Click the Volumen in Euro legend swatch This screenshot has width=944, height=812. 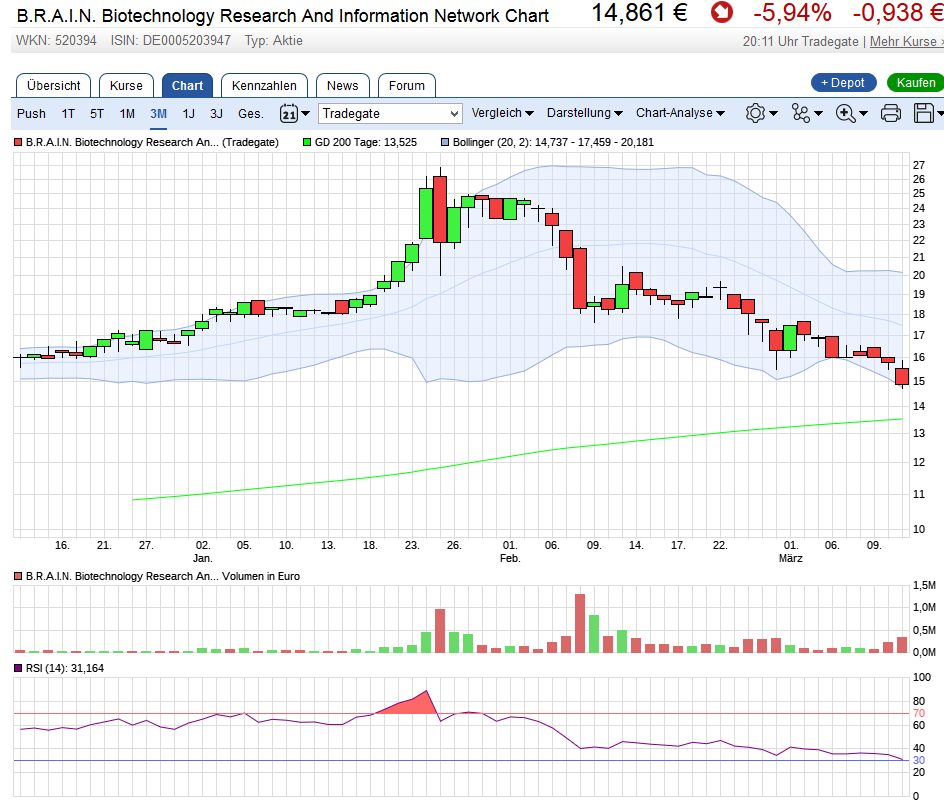18,577
